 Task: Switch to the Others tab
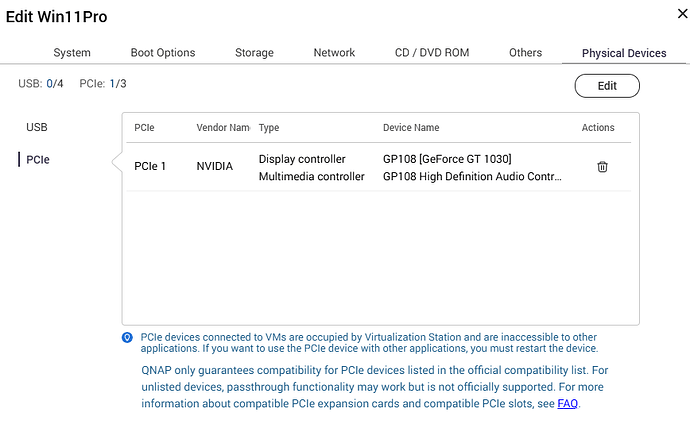pos(525,52)
